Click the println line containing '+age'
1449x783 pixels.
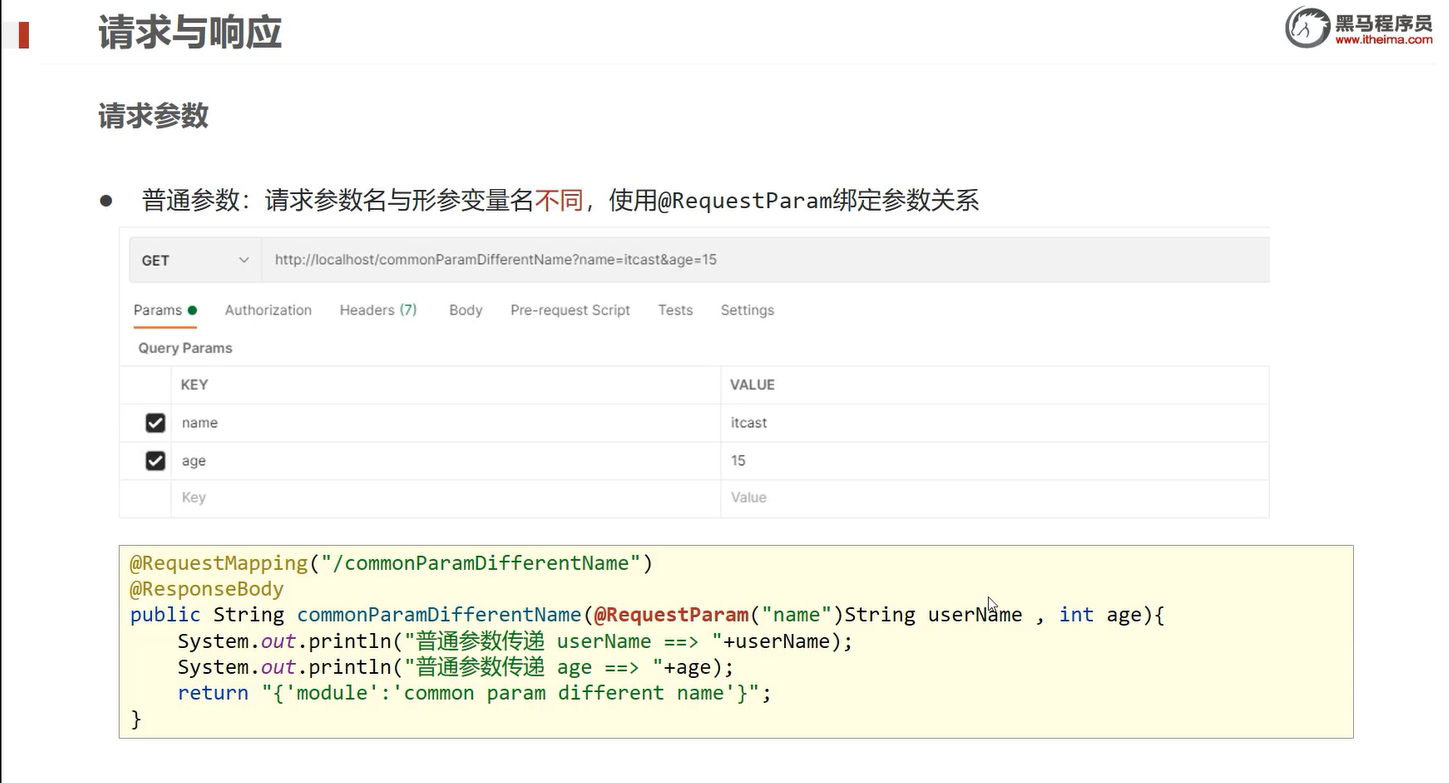[456, 667]
